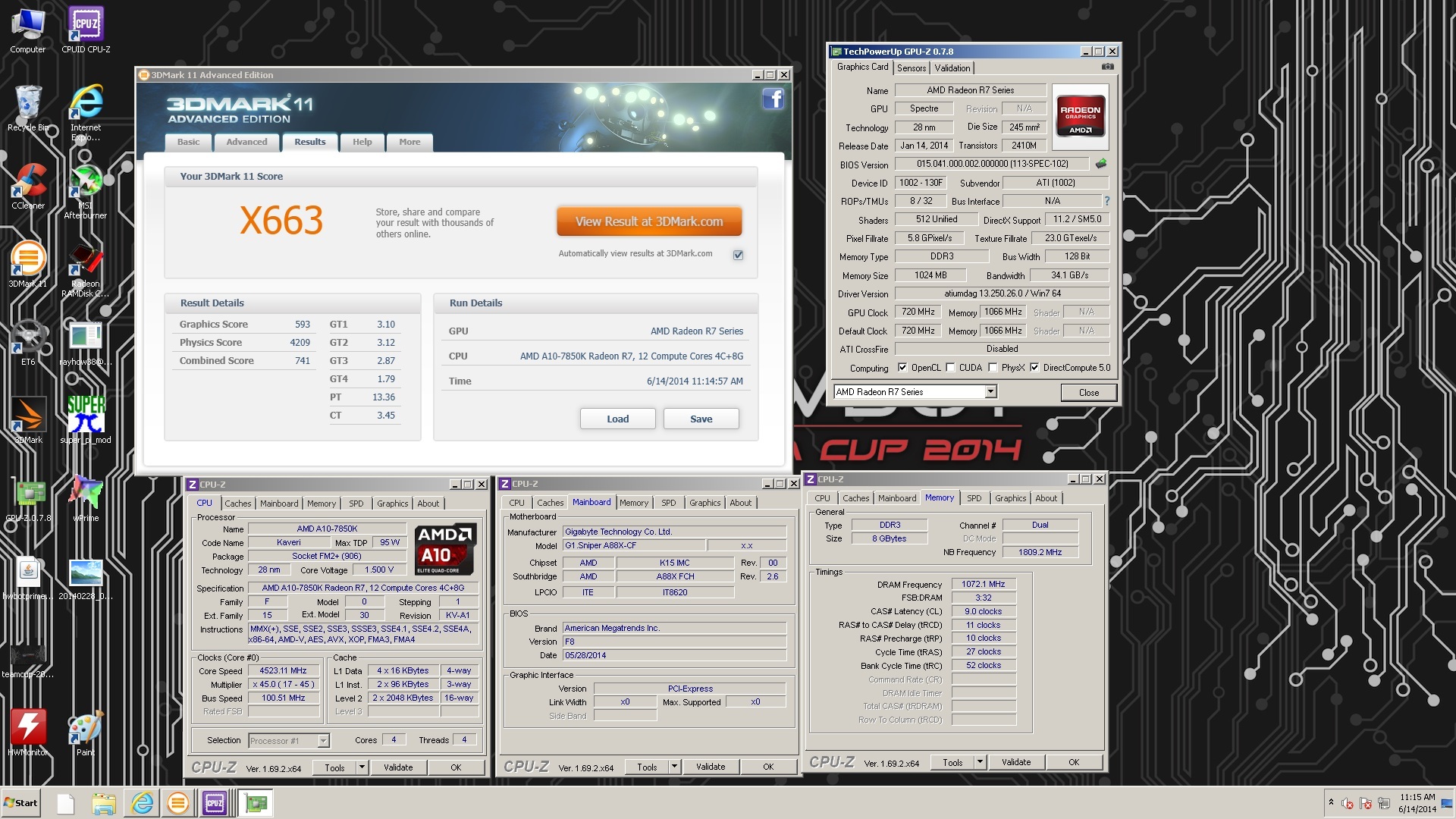The height and width of the screenshot is (819, 1456).
Task: Open HWMonitor desktop shortcut
Action: pos(28,733)
